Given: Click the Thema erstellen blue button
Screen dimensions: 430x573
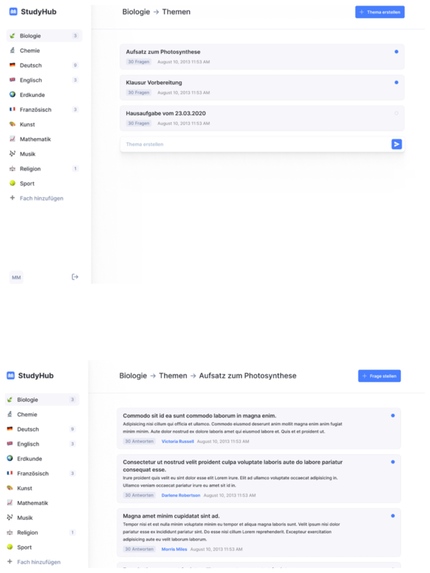Looking at the screenshot, I should [380, 12].
